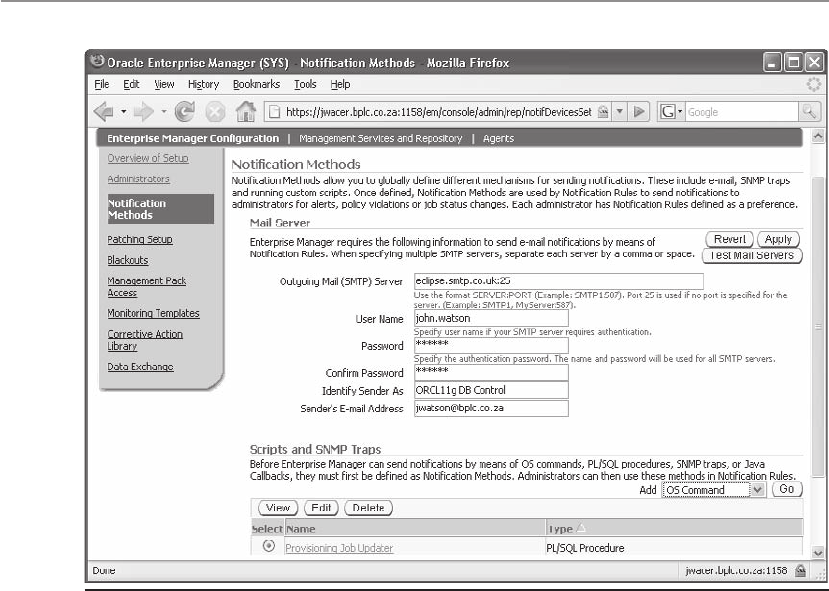Viewport: 829px width, 591px height.
Task: Click the Outgoing Mail SMTP Server field
Action: [x=559, y=281]
